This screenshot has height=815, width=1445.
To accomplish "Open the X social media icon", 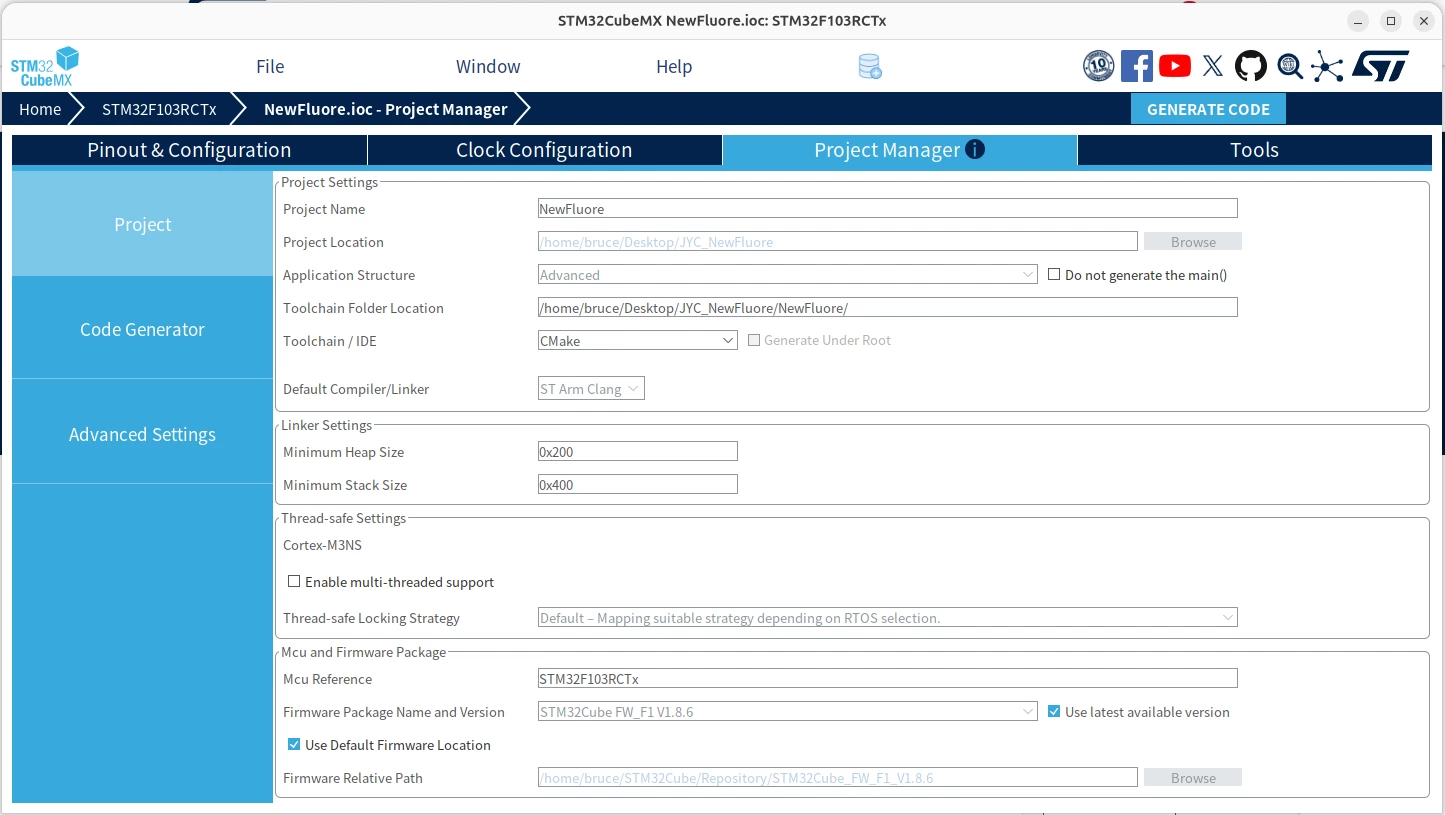I will pos(1213,66).
